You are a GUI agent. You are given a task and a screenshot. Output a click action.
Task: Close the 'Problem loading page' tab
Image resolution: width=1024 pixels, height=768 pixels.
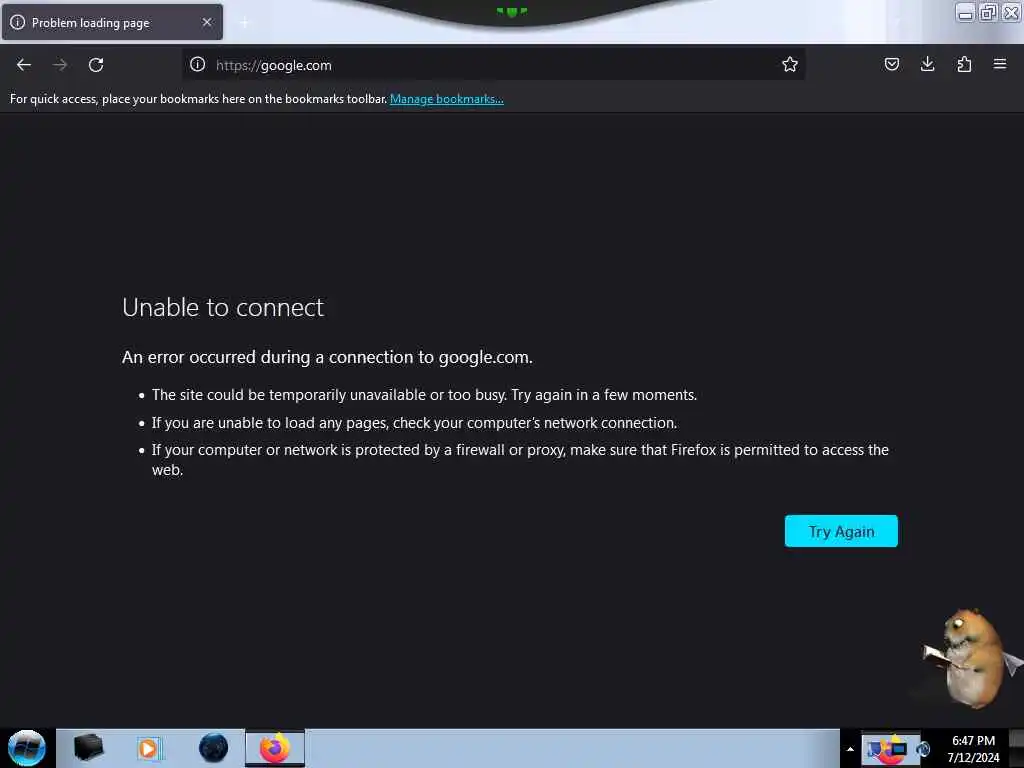click(x=207, y=22)
